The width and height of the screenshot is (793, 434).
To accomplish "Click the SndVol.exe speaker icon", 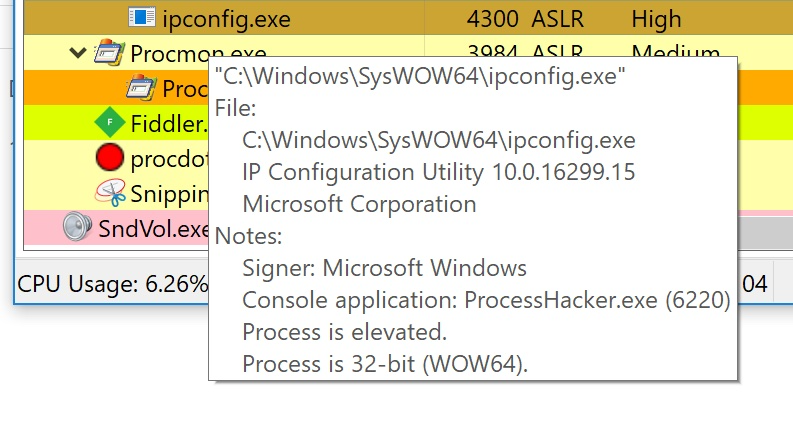I will 77,227.
